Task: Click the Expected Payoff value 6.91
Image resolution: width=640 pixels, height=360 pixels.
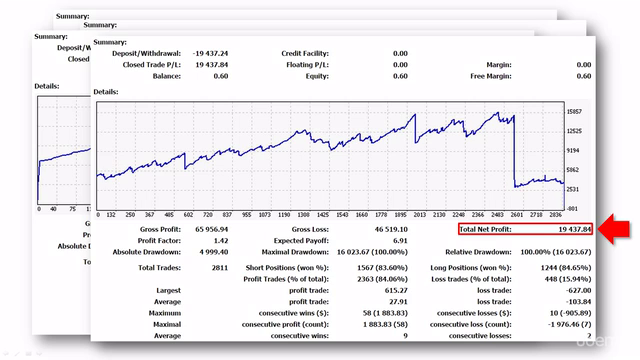Action: (400, 241)
